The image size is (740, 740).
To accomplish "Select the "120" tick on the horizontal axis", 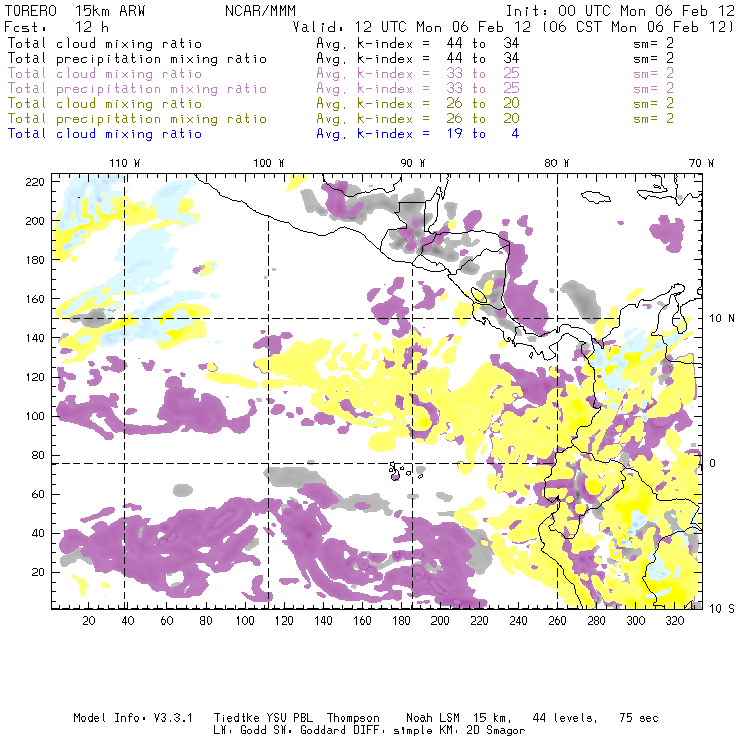I will [x=284, y=621].
